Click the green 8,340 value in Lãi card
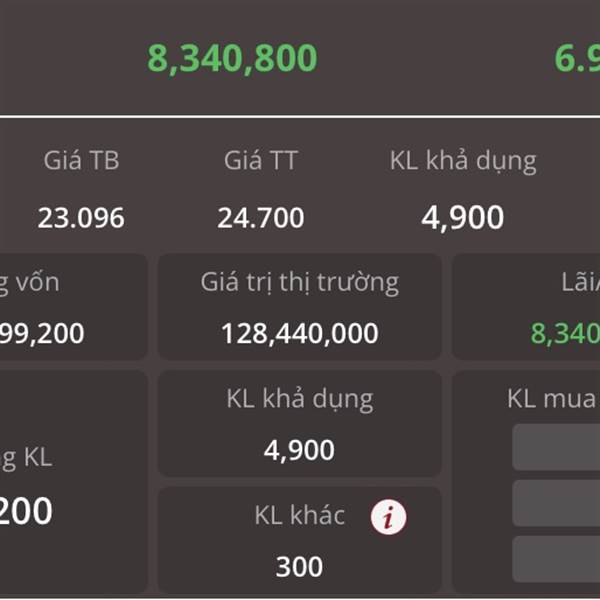The width and height of the screenshot is (600, 600). point(565,333)
